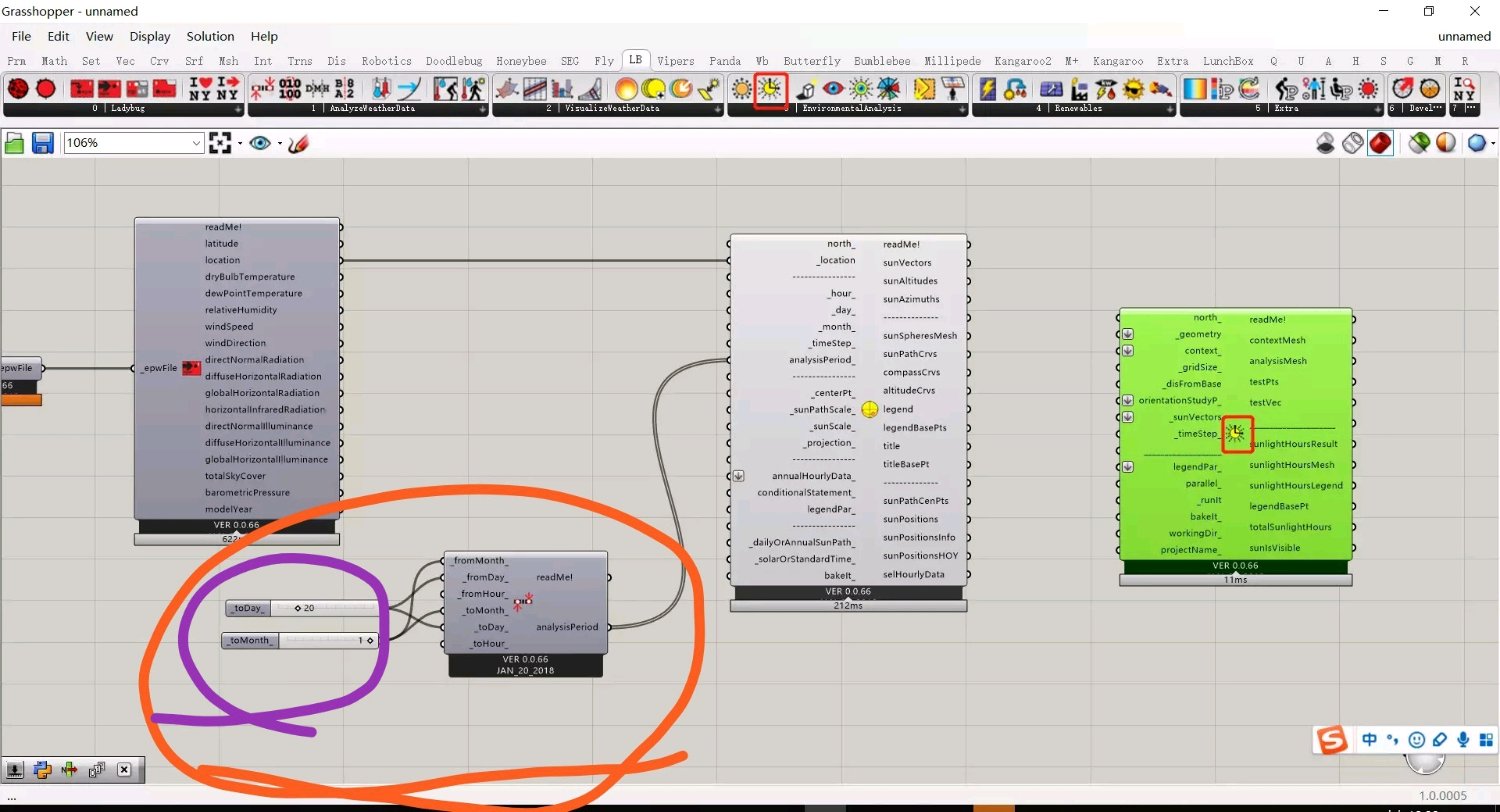Screen dimensions: 1500x812
Task: Close the bottom-left widget toolbar
Action: 124,770
